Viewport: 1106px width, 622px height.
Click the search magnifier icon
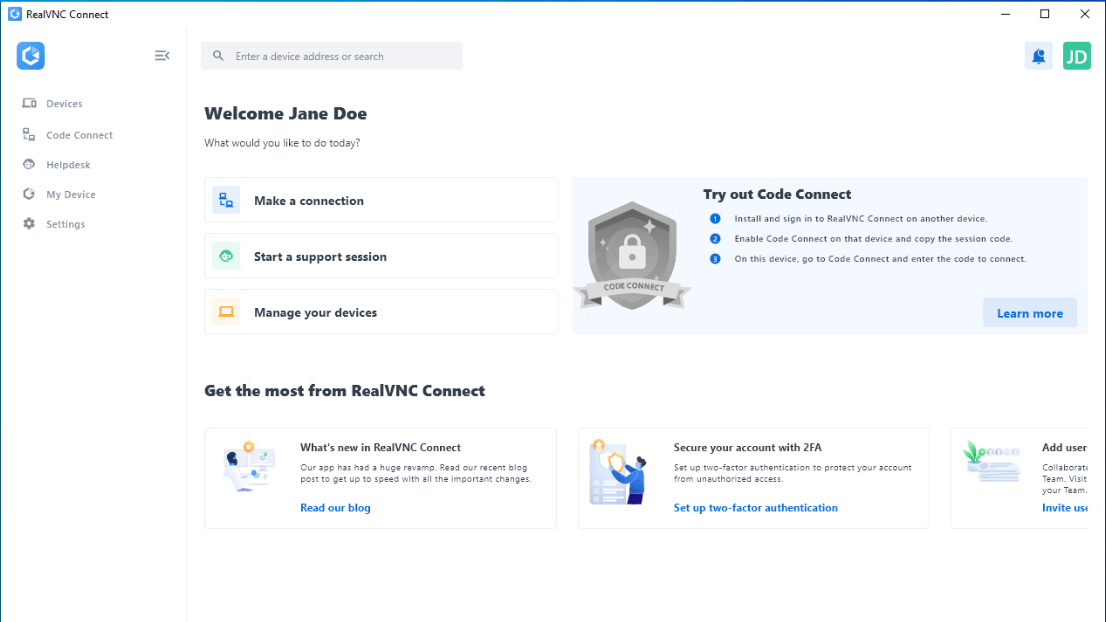(x=217, y=57)
